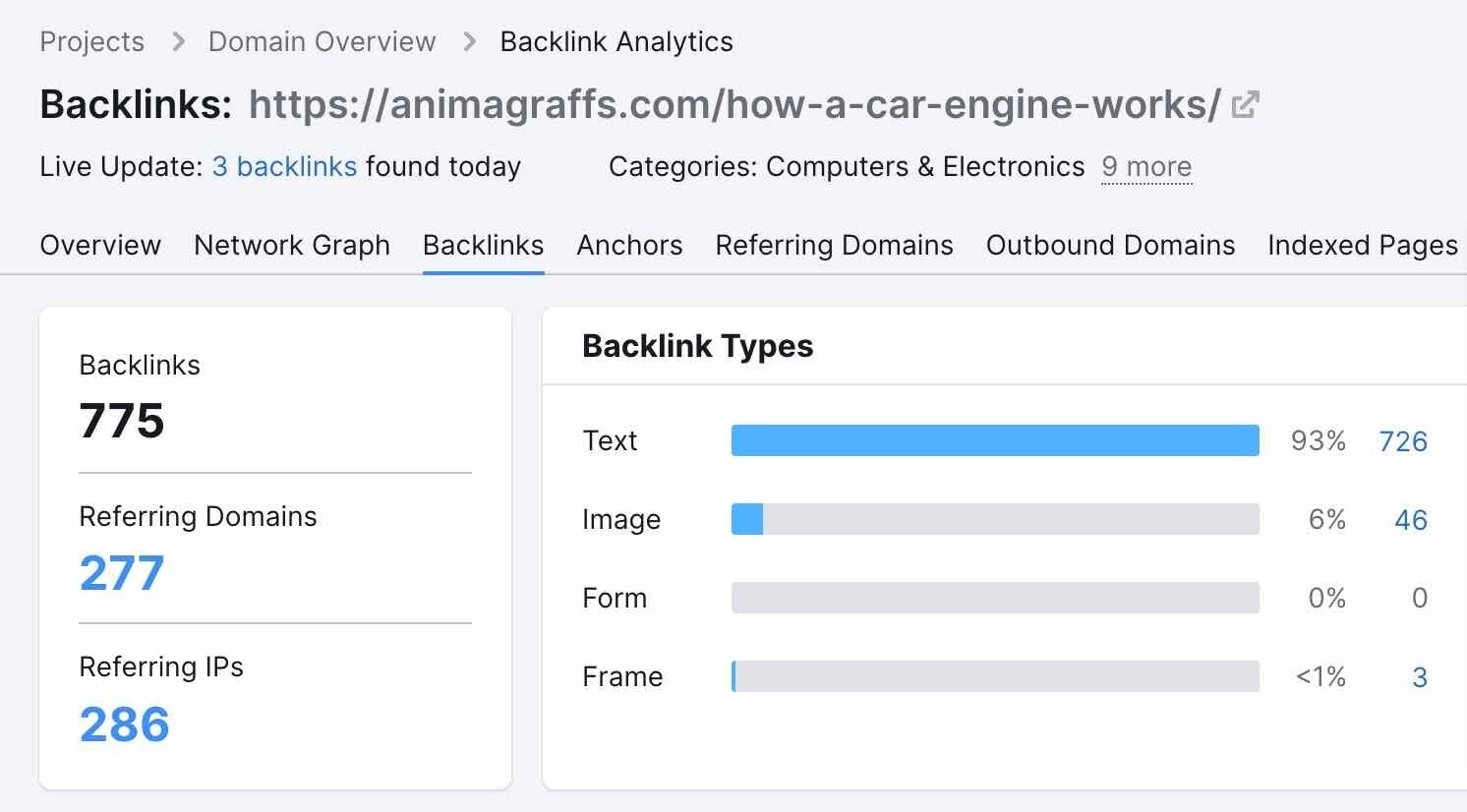Click the 93% Text percentage value
This screenshot has width=1467, height=812.
click(x=1318, y=441)
